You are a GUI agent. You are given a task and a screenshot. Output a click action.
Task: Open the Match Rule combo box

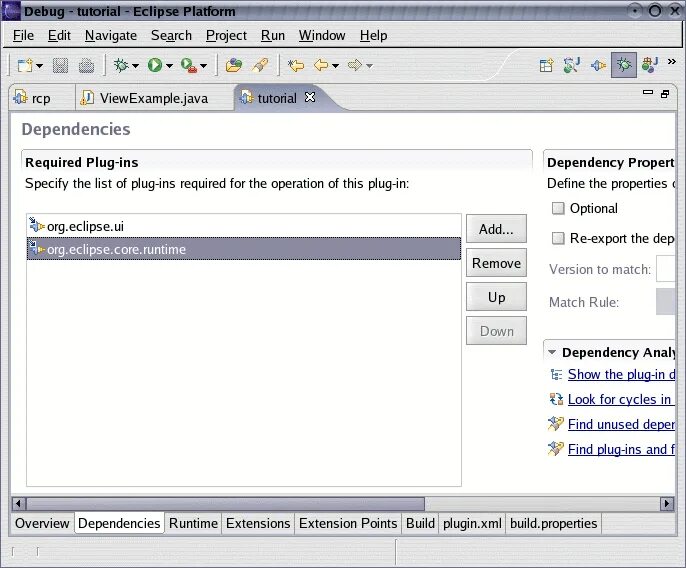(666, 302)
